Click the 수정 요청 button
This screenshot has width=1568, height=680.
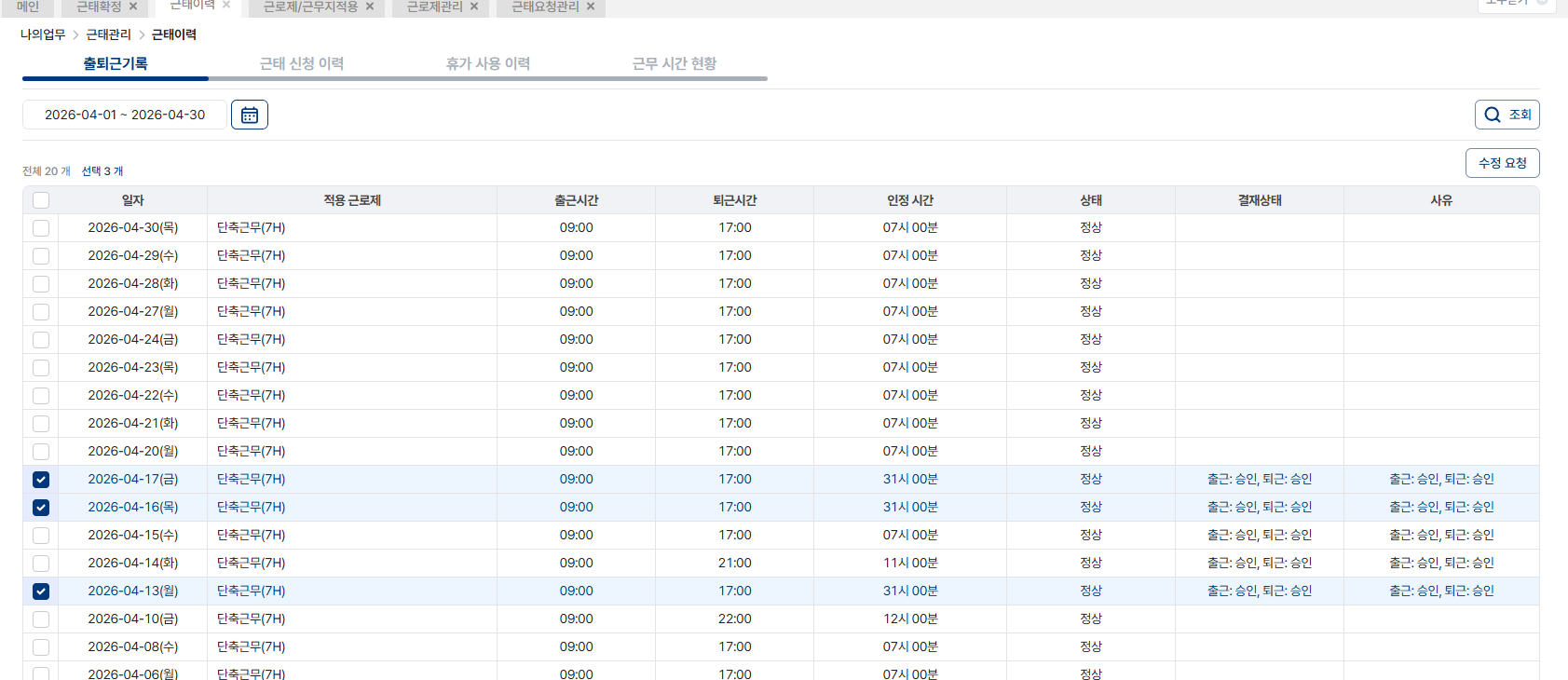1503,163
